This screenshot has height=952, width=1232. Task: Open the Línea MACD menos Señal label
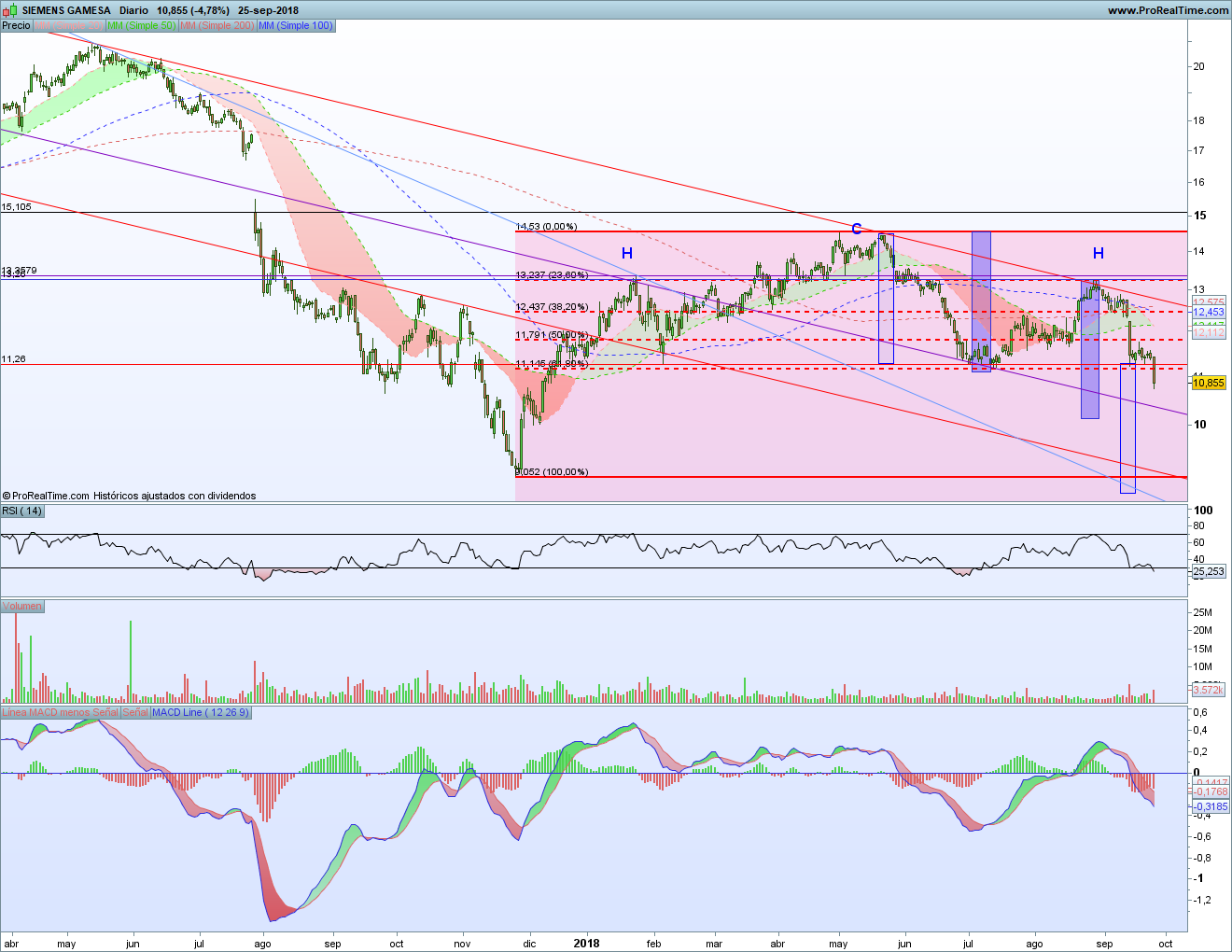point(60,712)
